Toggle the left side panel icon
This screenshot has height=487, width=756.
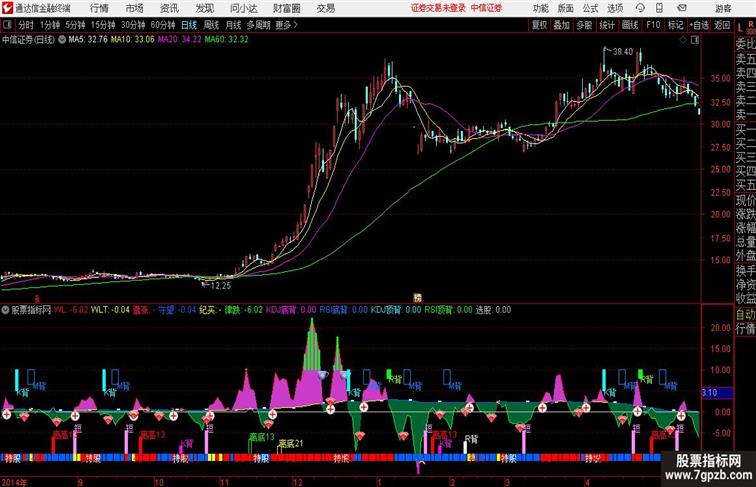tap(7, 24)
